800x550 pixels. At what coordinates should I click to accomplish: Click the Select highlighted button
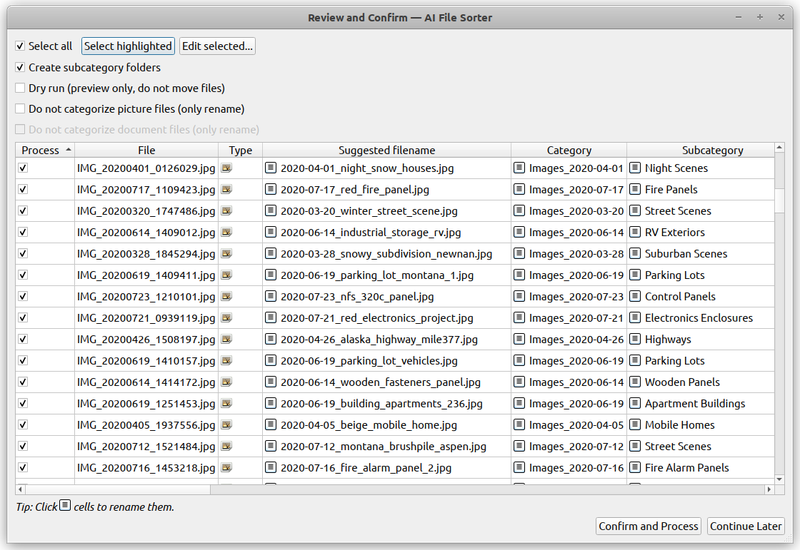click(128, 46)
